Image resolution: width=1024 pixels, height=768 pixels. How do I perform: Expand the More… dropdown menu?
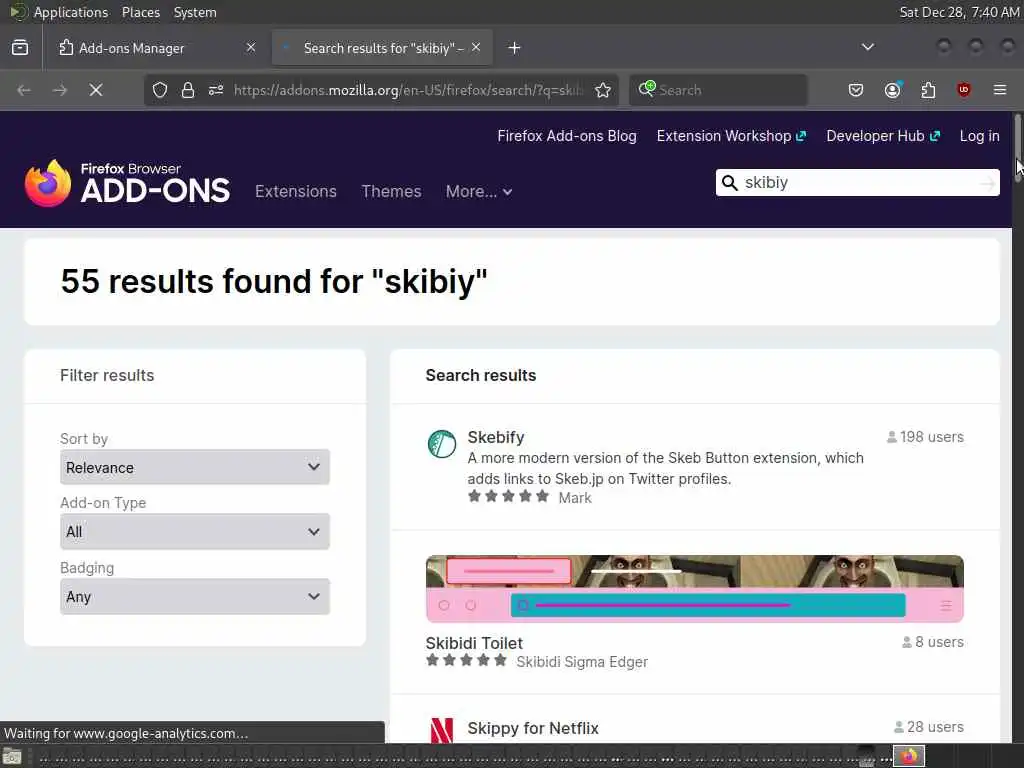[479, 191]
